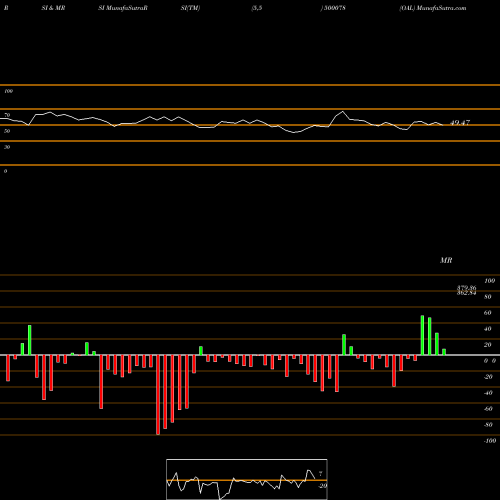Click the longest red bar reaching -100

click(158, 395)
